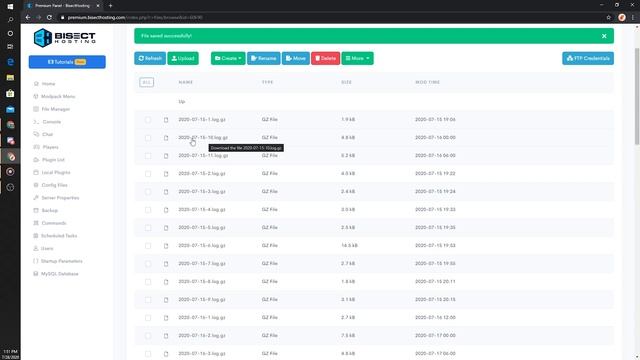The width and height of the screenshot is (640, 360).
Task: Check the box for 2020-07-15-10.log.gz
Action: [x=148, y=138]
